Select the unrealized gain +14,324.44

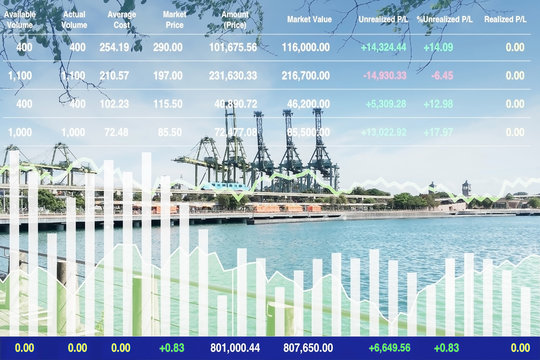(383, 47)
